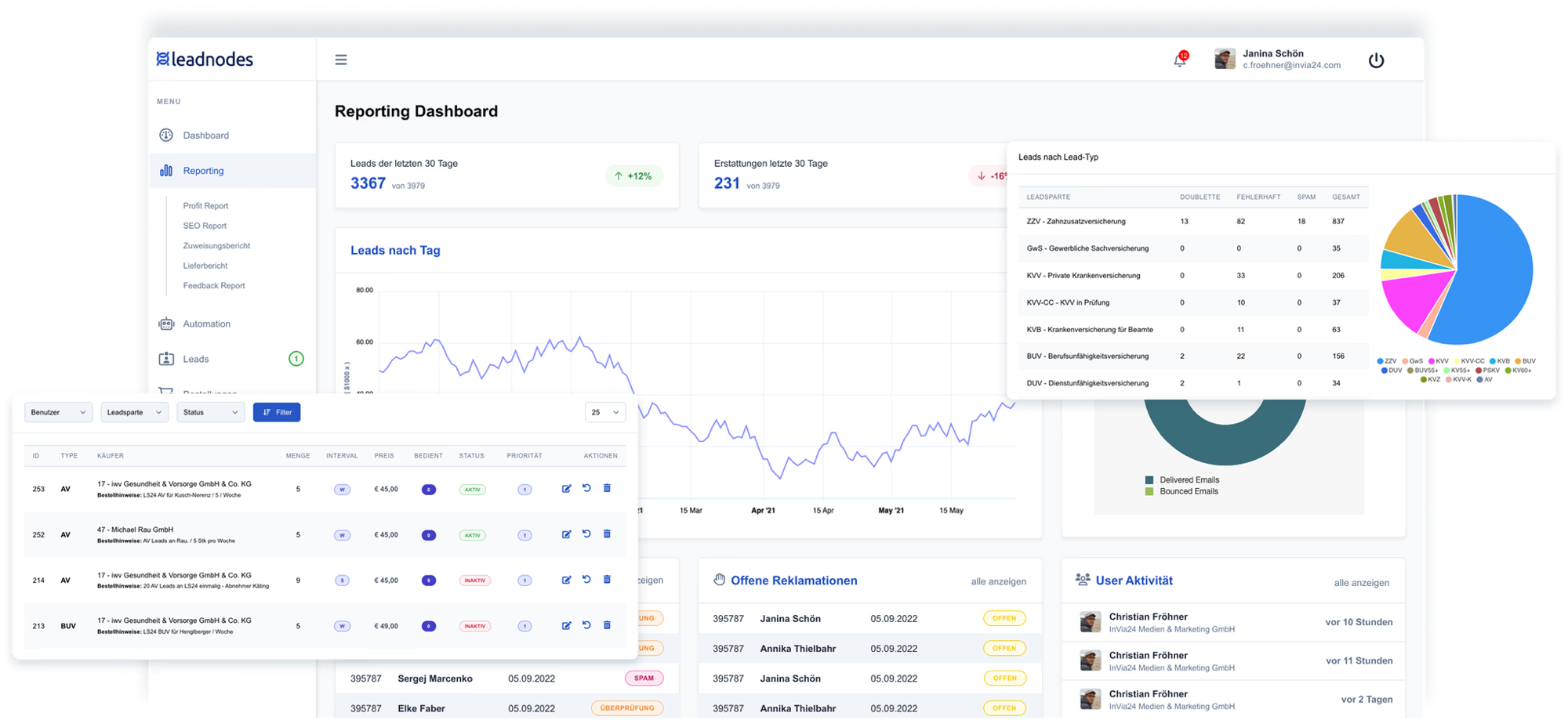Click OFFEN badge of first Janina Schön row
The width and height of the screenshot is (1568, 720).
pyautogui.click(x=1004, y=618)
